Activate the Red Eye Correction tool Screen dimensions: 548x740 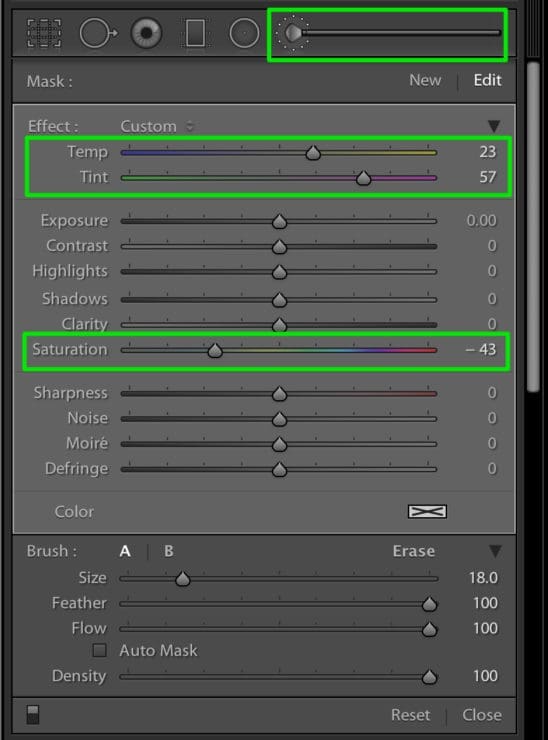pos(146,33)
